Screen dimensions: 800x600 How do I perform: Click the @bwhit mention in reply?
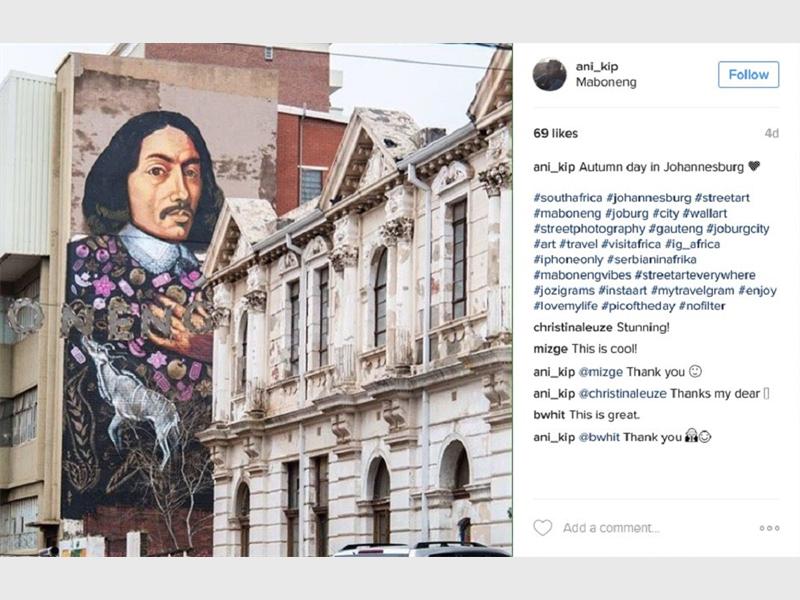click(x=599, y=437)
